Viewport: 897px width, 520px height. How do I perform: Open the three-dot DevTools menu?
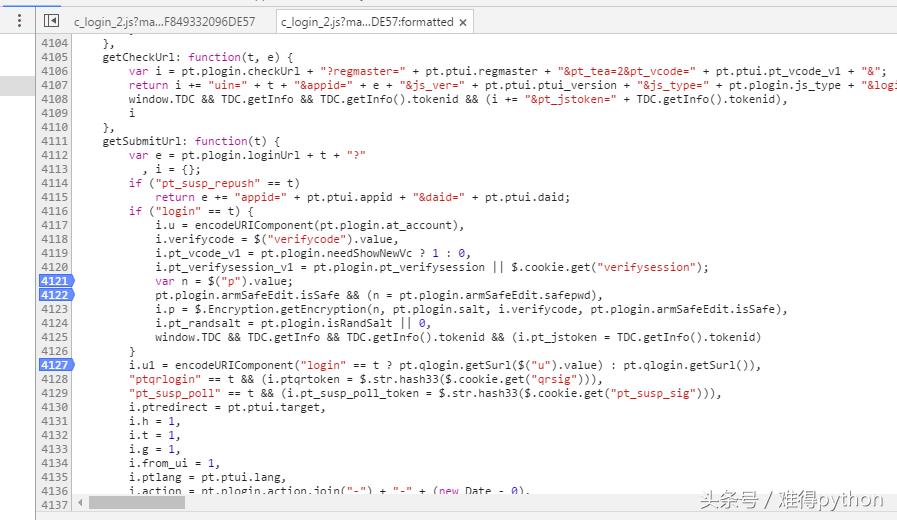click(x=19, y=20)
